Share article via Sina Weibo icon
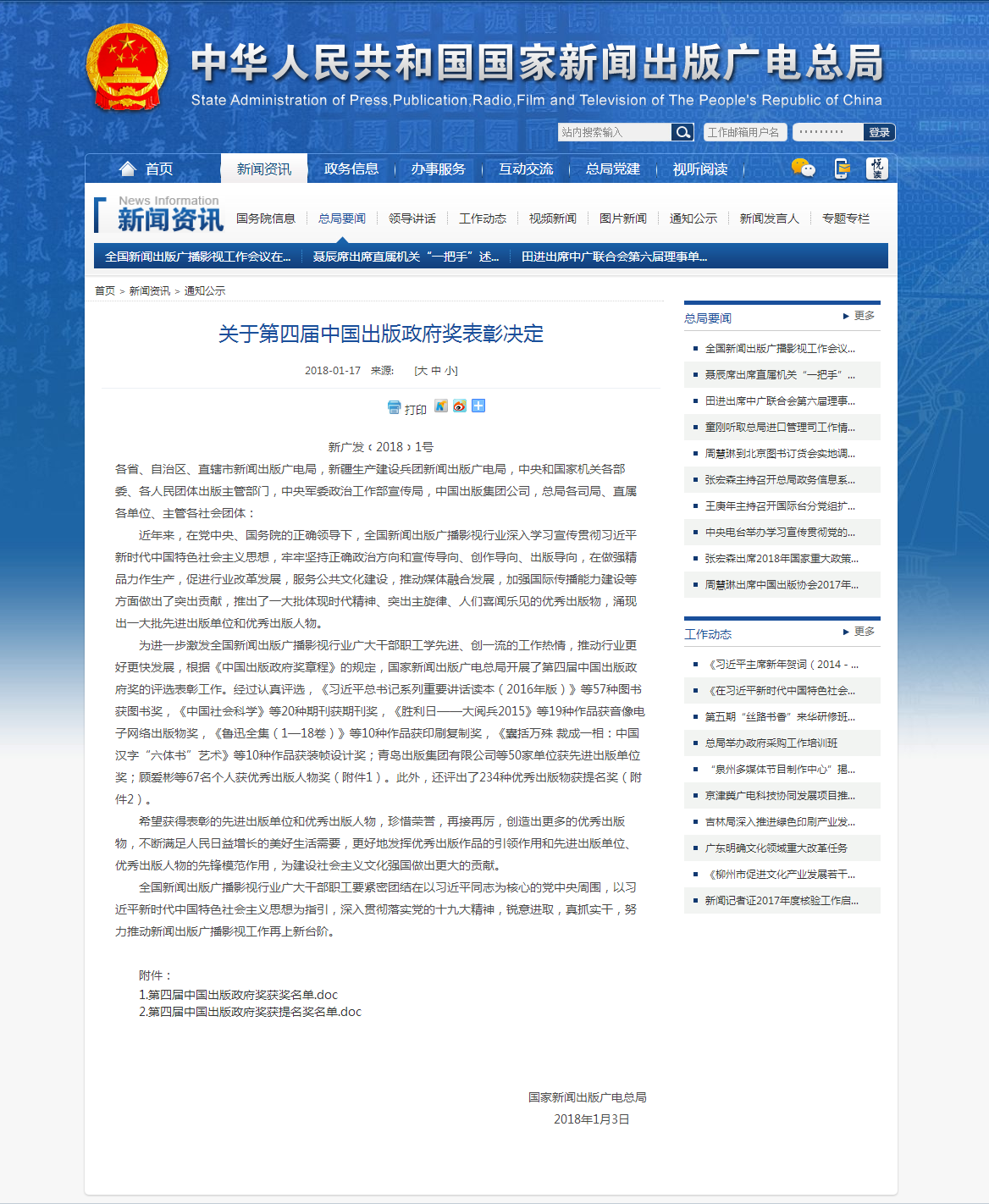This screenshot has width=989, height=1204. click(x=460, y=406)
